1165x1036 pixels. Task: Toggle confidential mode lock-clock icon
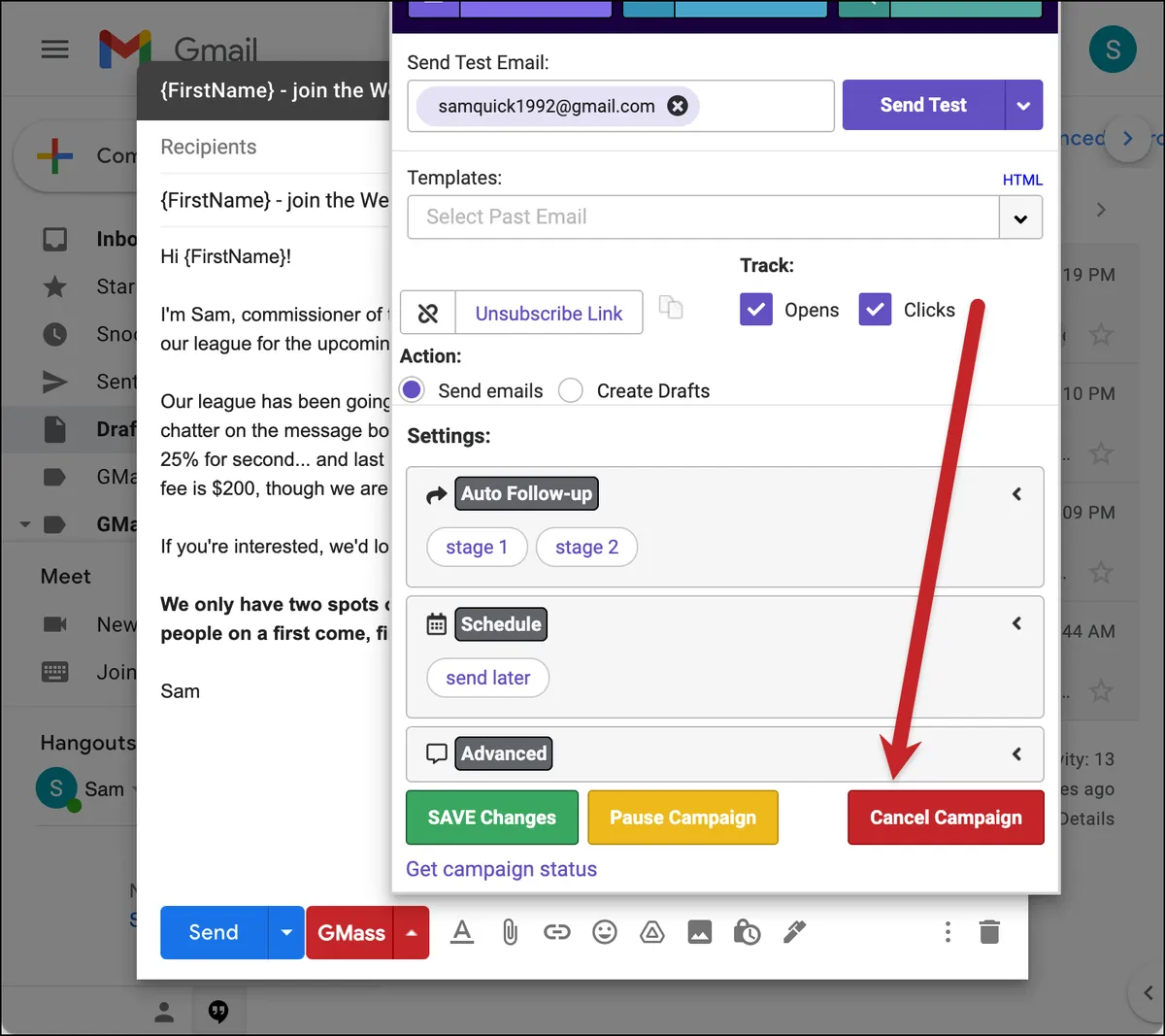point(747,932)
